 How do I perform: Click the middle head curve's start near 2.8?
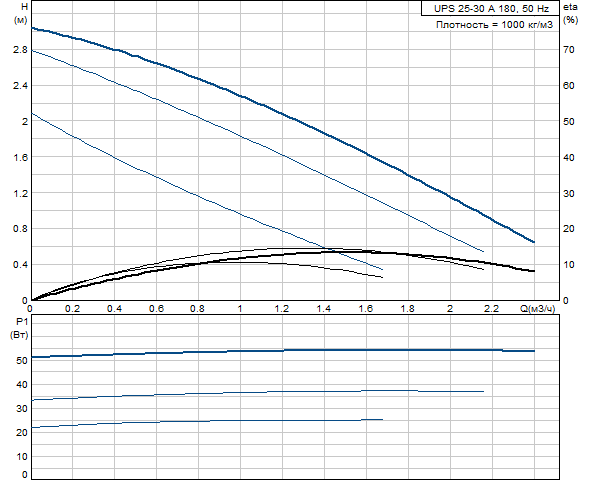[x=31, y=50]
